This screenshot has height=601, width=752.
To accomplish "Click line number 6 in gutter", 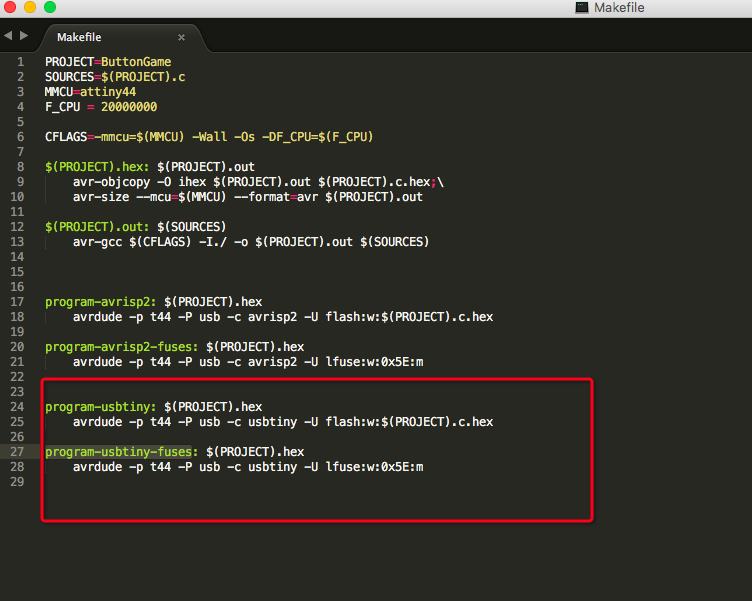I will [x=20, y=137].
